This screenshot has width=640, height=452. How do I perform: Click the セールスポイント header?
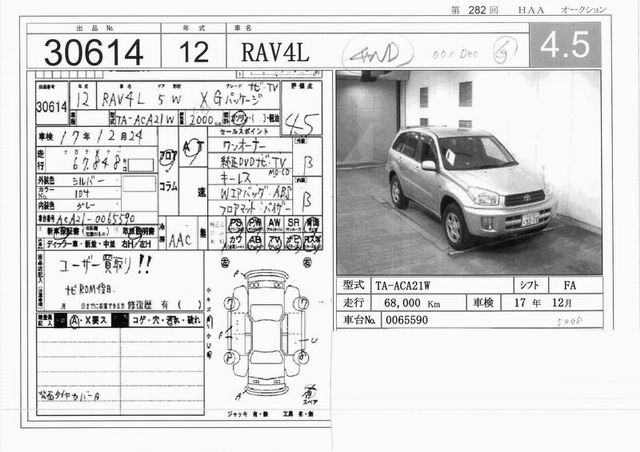pos(244,131)
